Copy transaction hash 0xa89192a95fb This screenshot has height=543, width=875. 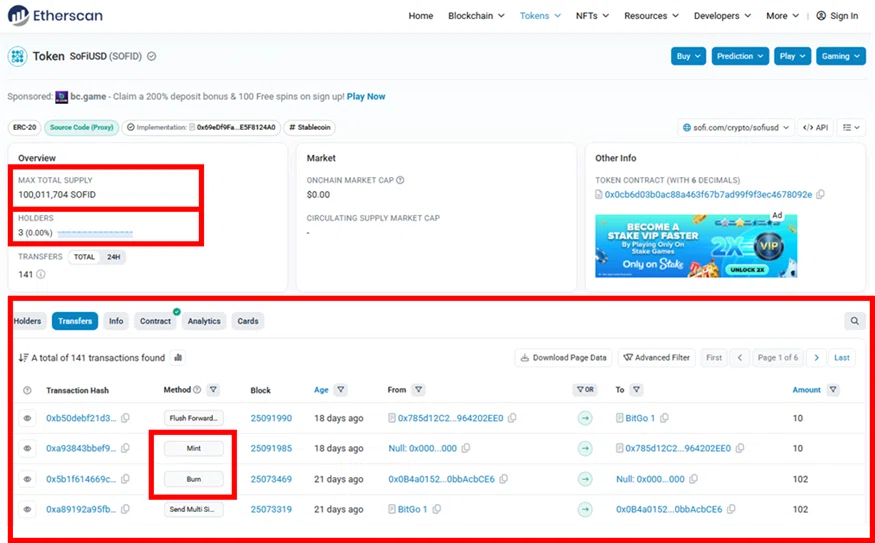pyautogui.click(x=126, y=509)
